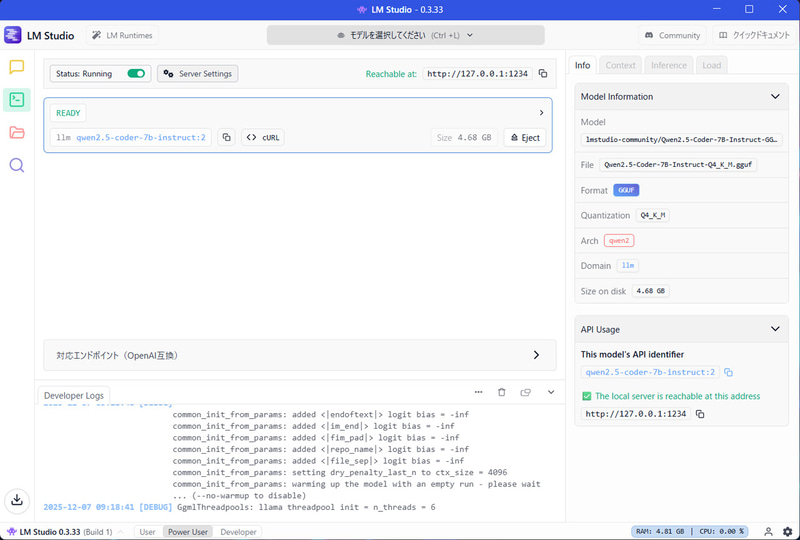Screen dimensions: 800x540
Task: Toggle server Status Running switch
Action: coord(136,73)
